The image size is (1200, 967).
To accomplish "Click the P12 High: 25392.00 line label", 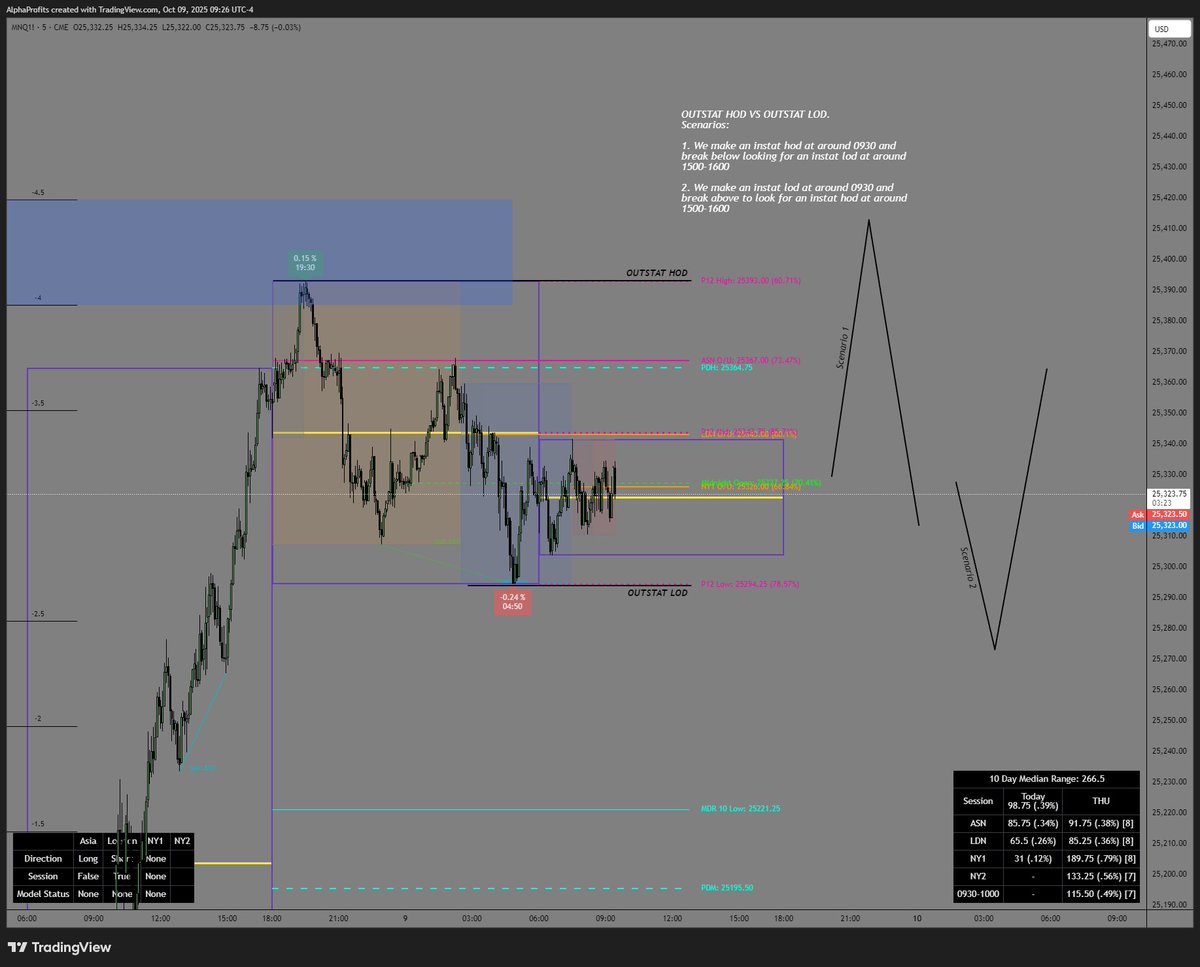I will [751, 281].
